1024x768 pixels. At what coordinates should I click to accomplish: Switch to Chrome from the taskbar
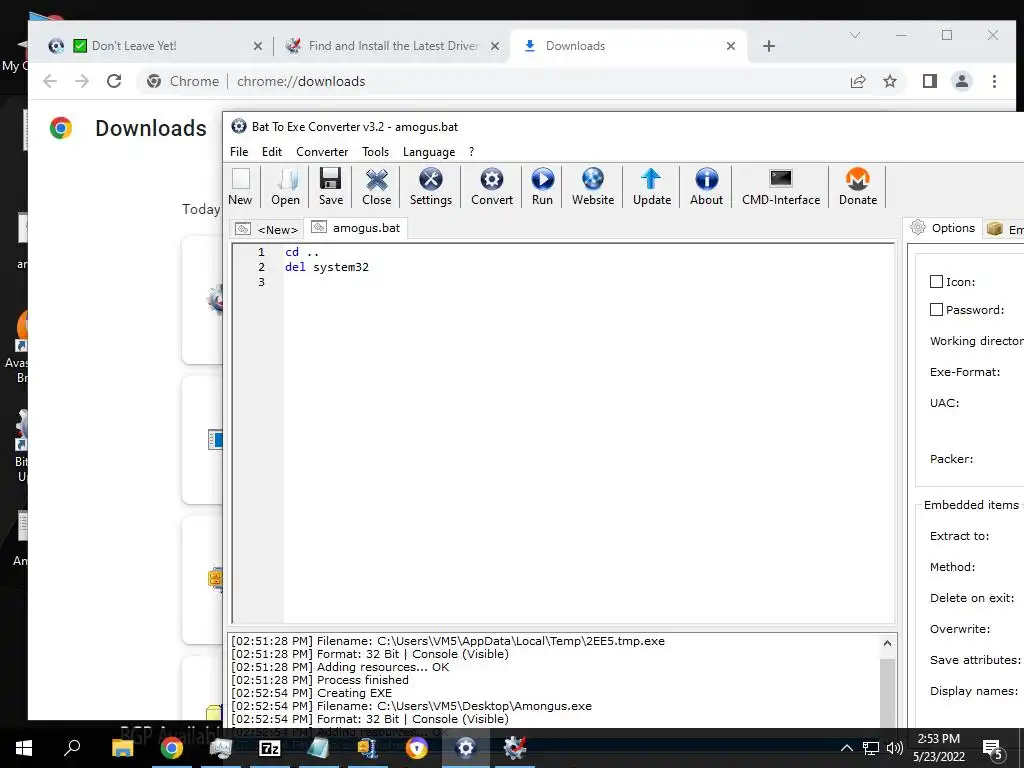[171, 748]
